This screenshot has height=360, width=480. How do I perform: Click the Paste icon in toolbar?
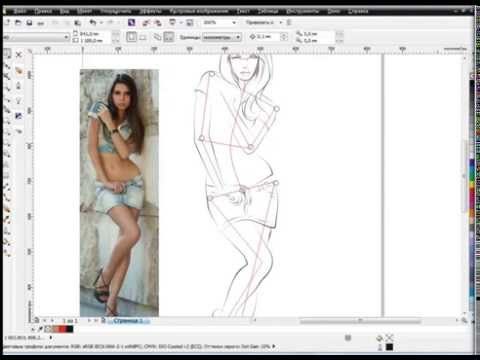(78, 23)
